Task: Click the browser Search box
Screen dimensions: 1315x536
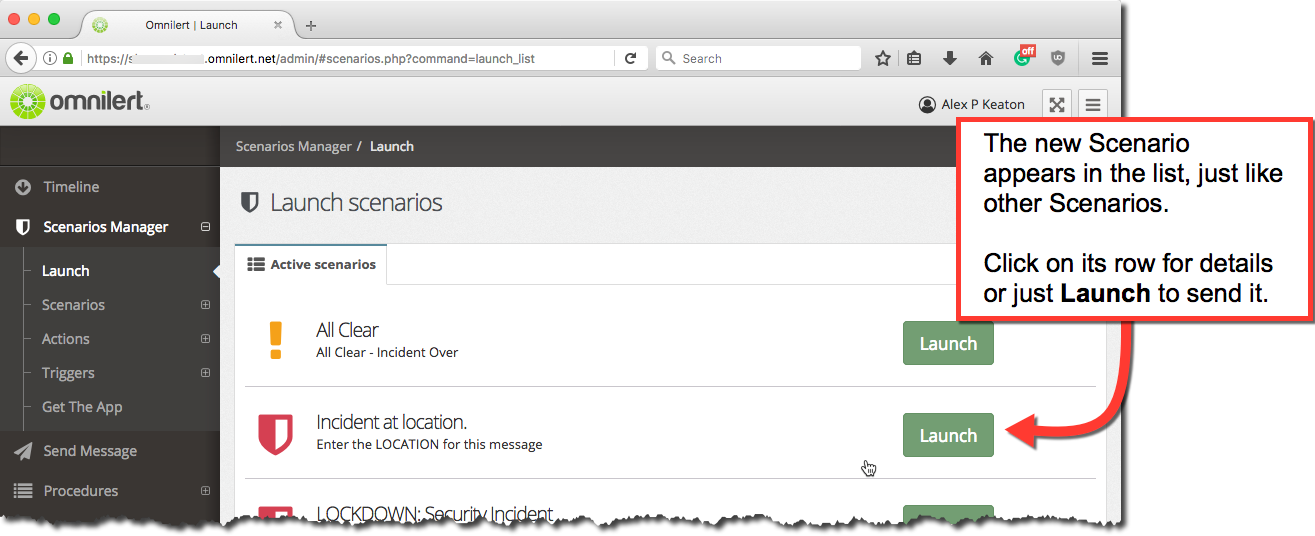Action: click(758, 58)
